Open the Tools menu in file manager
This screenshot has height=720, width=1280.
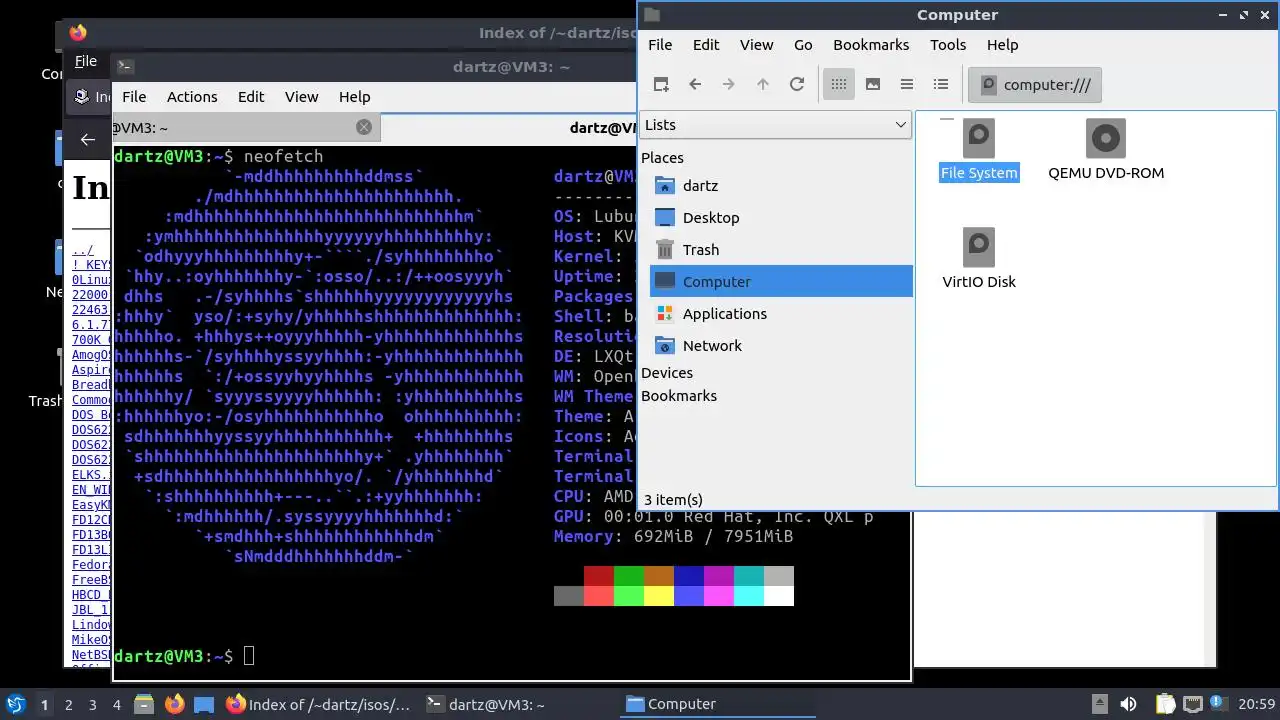click(x=948, y=44)
